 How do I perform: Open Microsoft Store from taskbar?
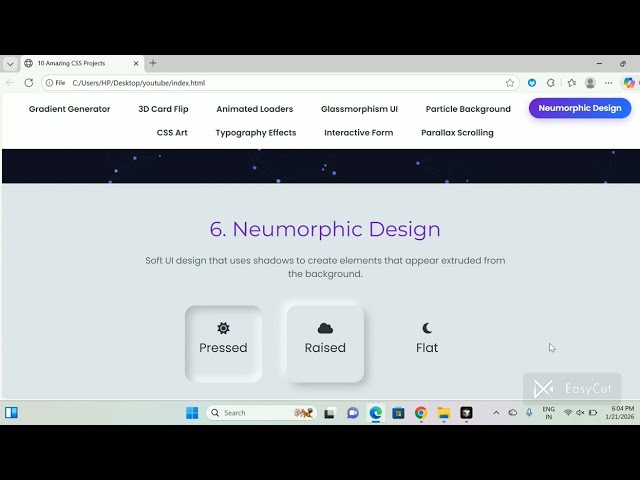398,413
